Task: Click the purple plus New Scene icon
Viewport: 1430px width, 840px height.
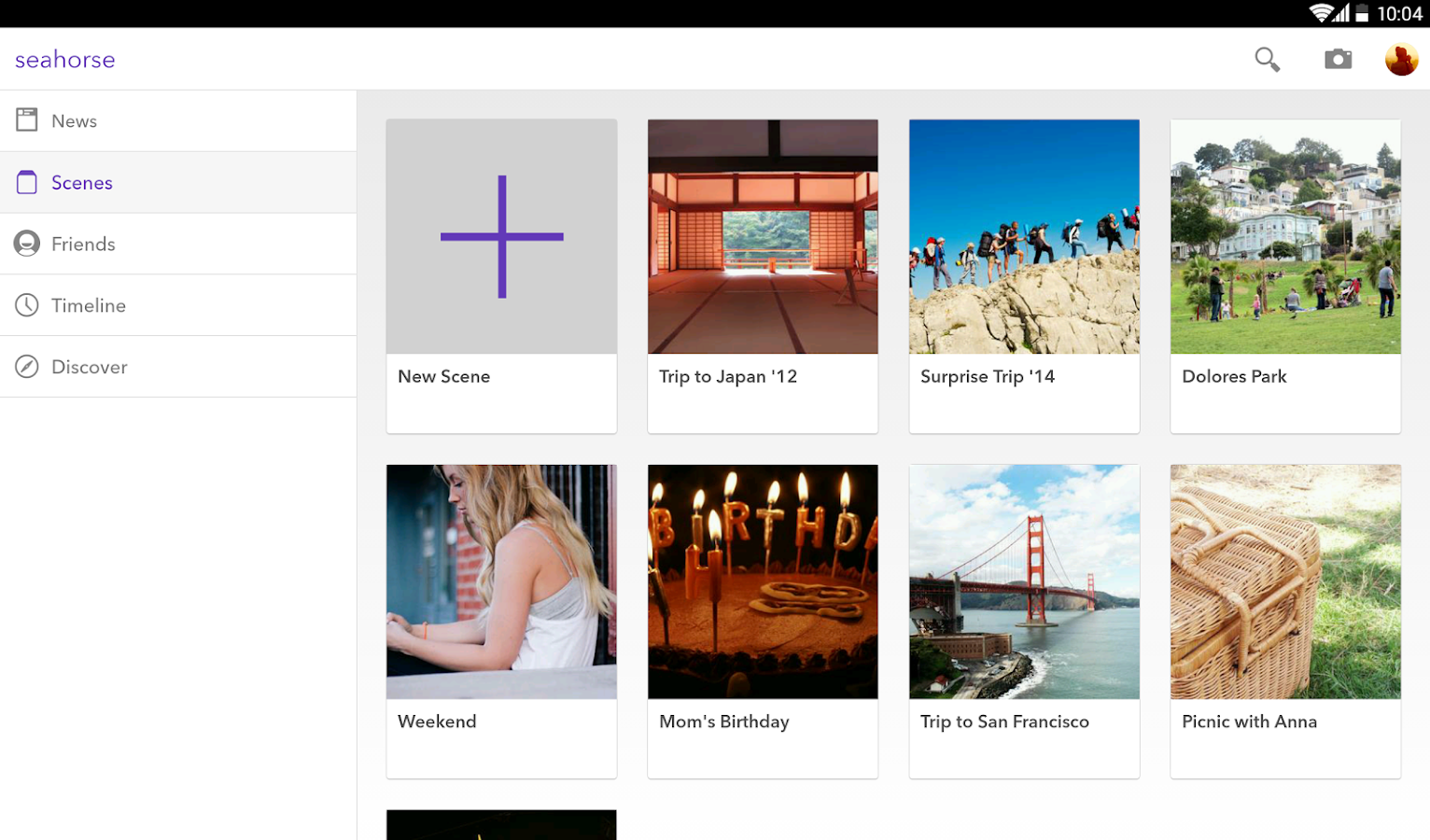Action: coord(501,236)
